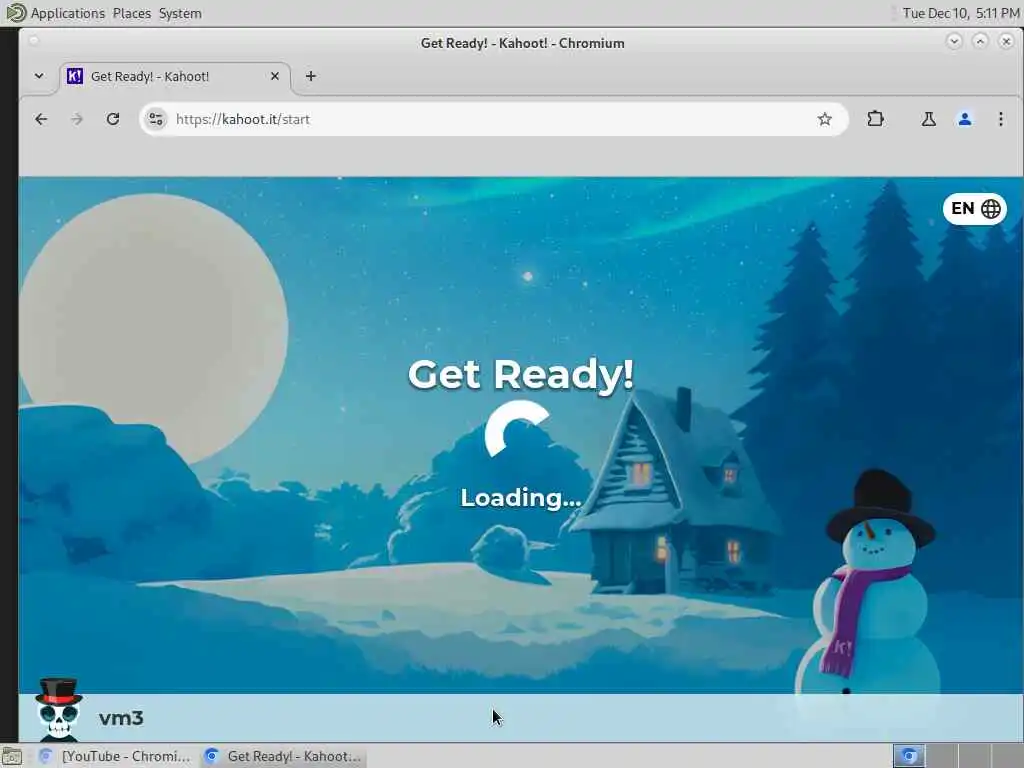Image resolution: width=1024 pixels, height=768 pixels.
Task: Click the Kahoot favicon on the tab
Action: pos(74,76)
